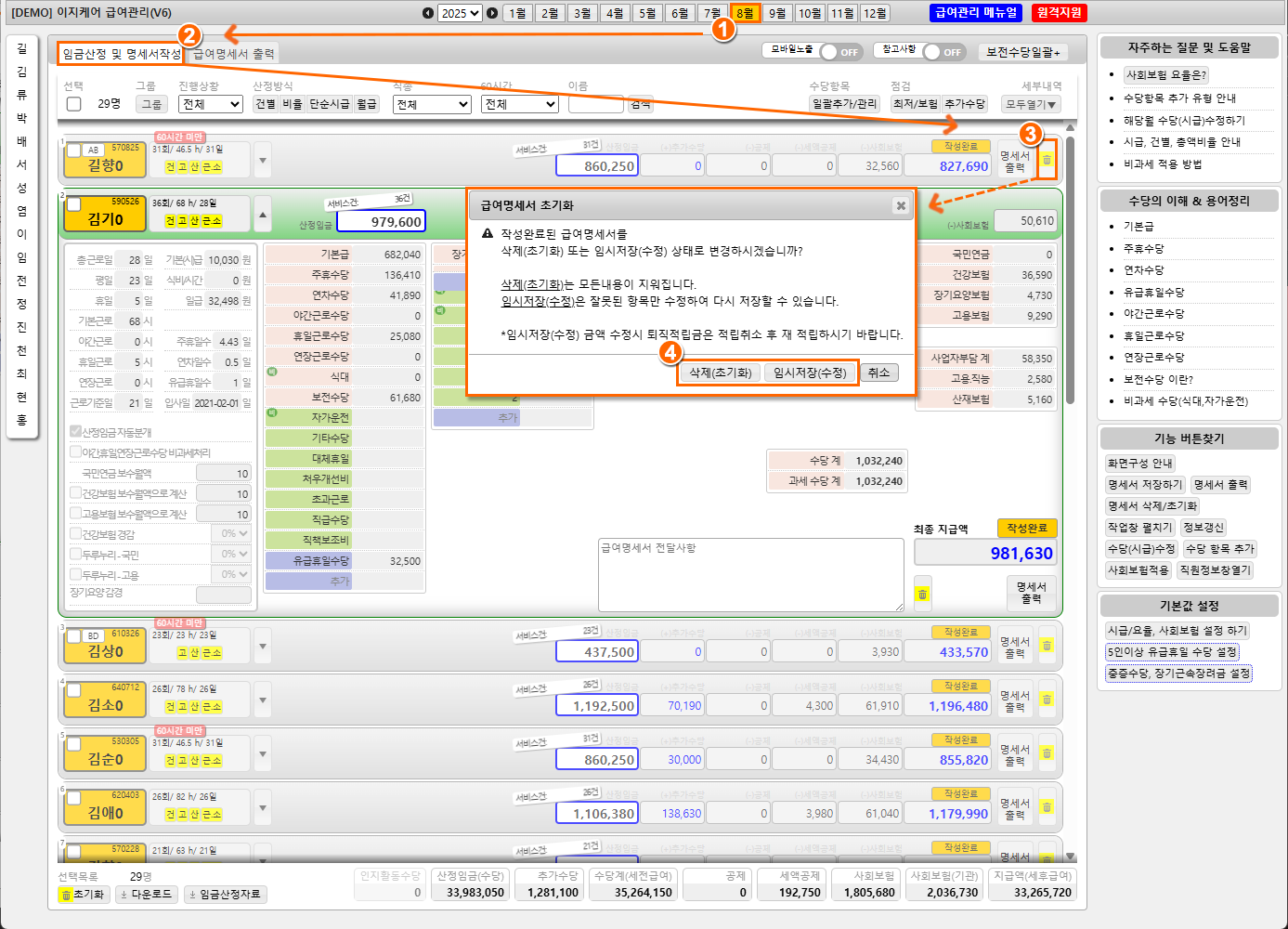
Task: Click the next year arrow beside 2025
Action: (x=492, y=13)
